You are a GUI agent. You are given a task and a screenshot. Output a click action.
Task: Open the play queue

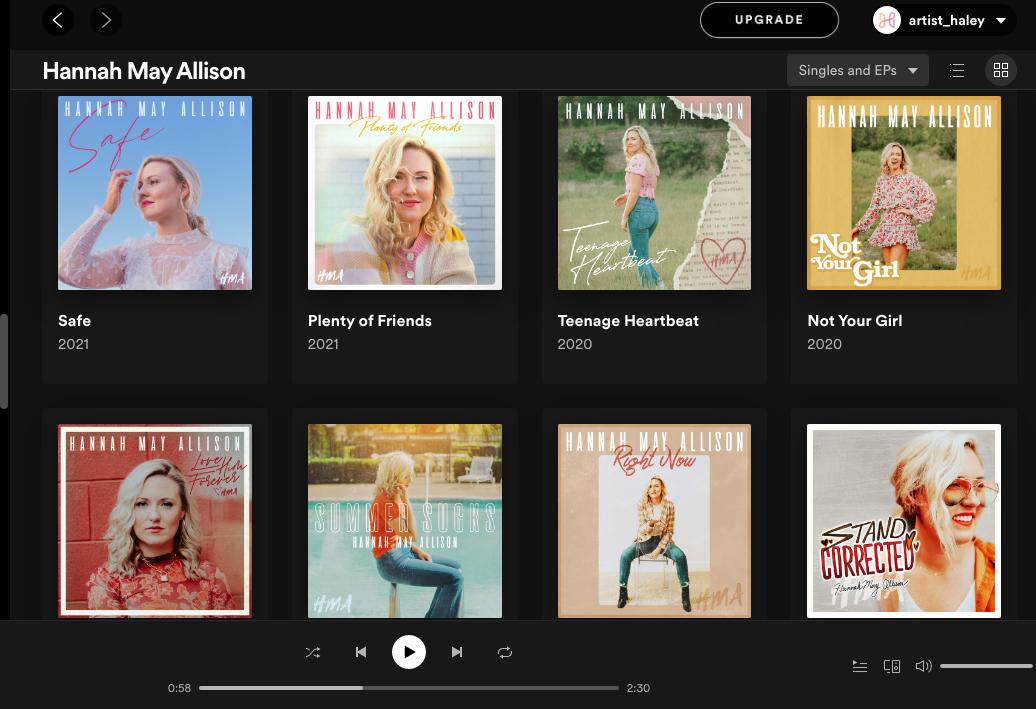coord(860,666)
